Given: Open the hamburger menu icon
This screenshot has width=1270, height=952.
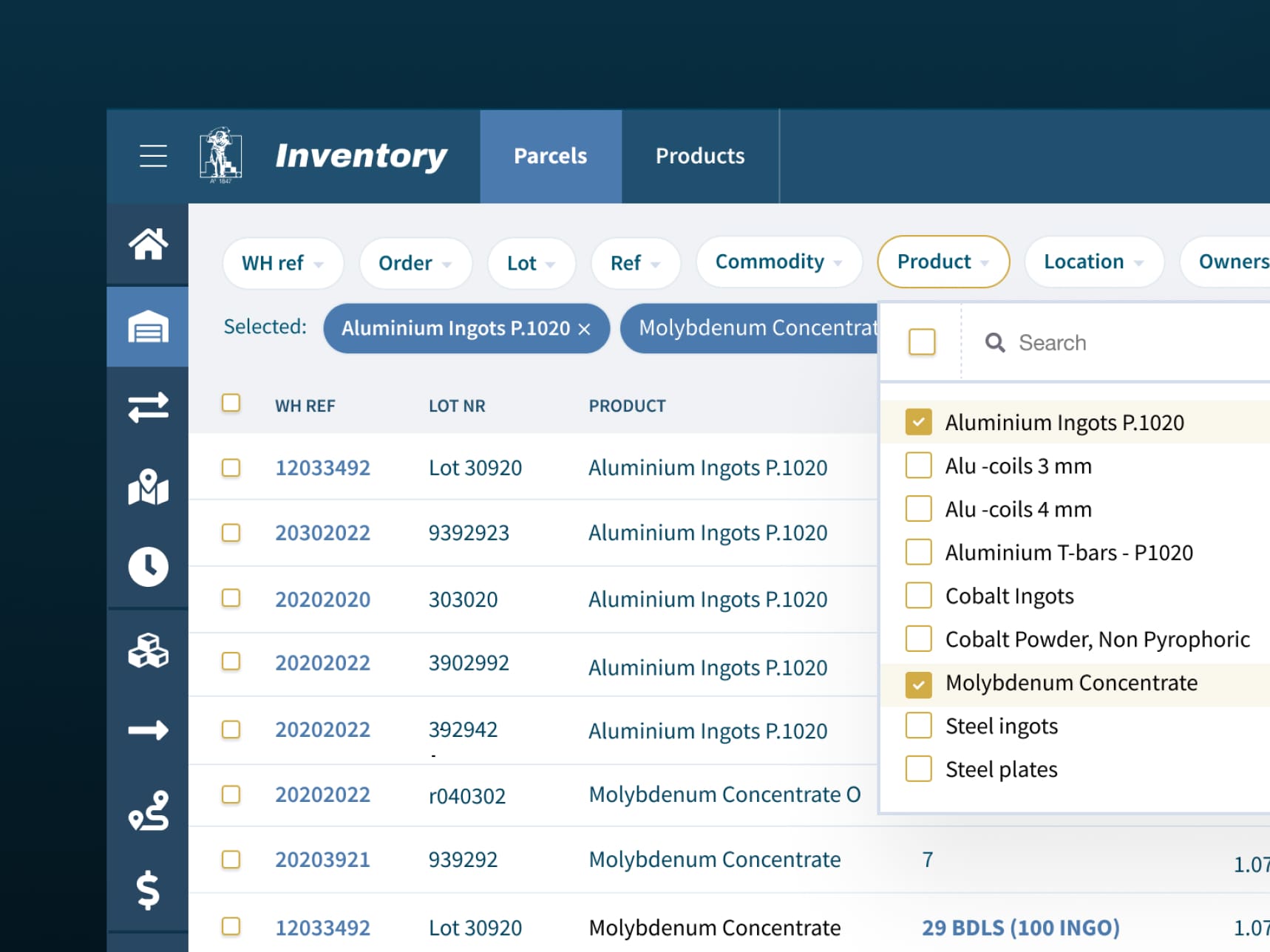Looking at the screenshot, I should [x=153, y=156].
